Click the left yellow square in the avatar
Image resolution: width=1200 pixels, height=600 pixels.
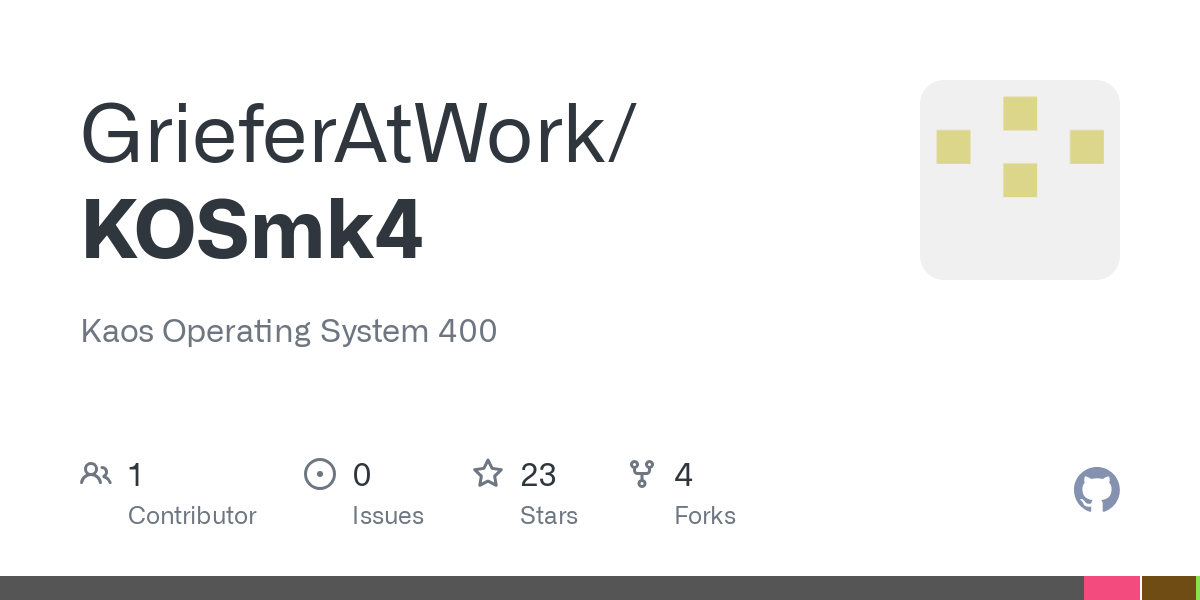pos(953,147)
